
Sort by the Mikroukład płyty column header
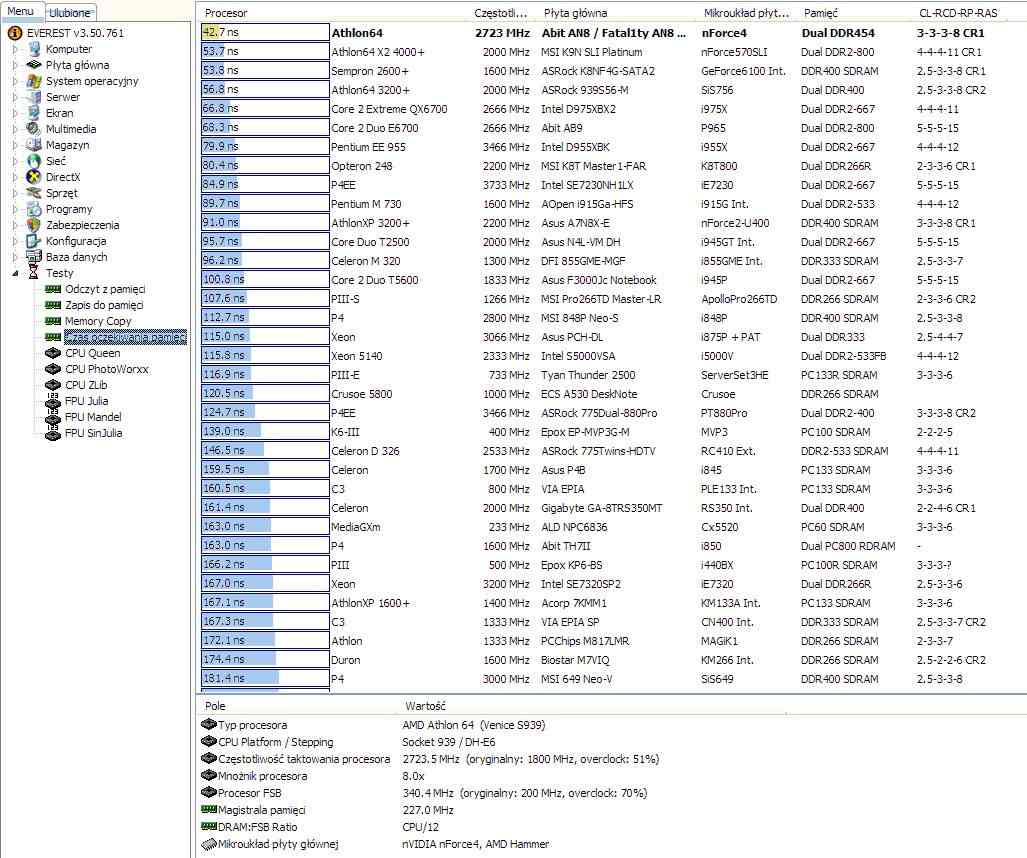[x=747, y=13]
